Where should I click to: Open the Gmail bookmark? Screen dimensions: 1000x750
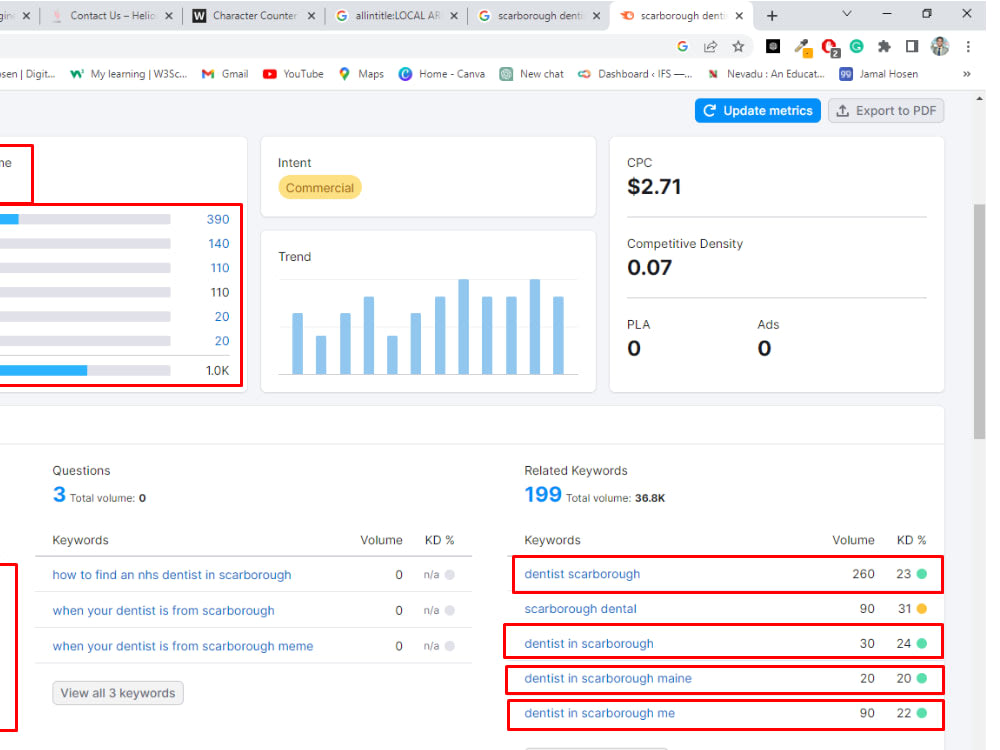point(224,74)
